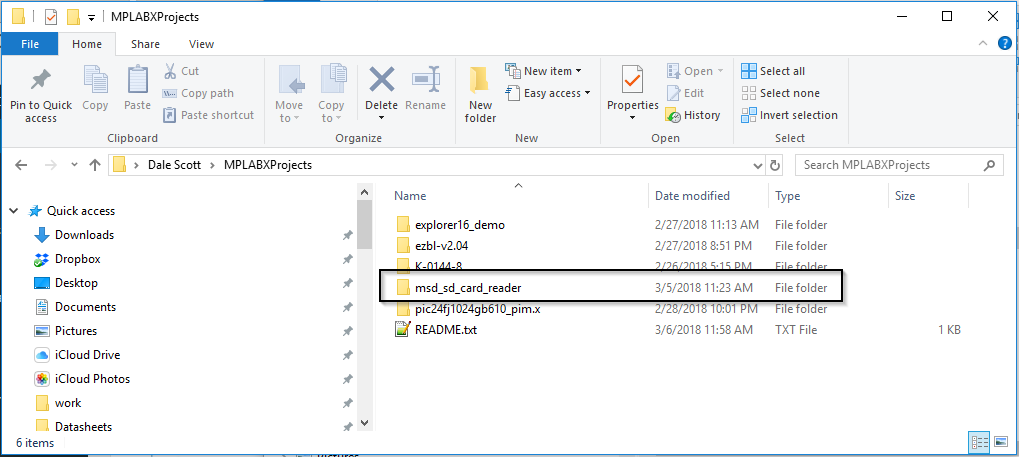Open iCloud Photos in navigation pane
The image size is (1019, 457).
pyautogui.click(x=92, y=379)
